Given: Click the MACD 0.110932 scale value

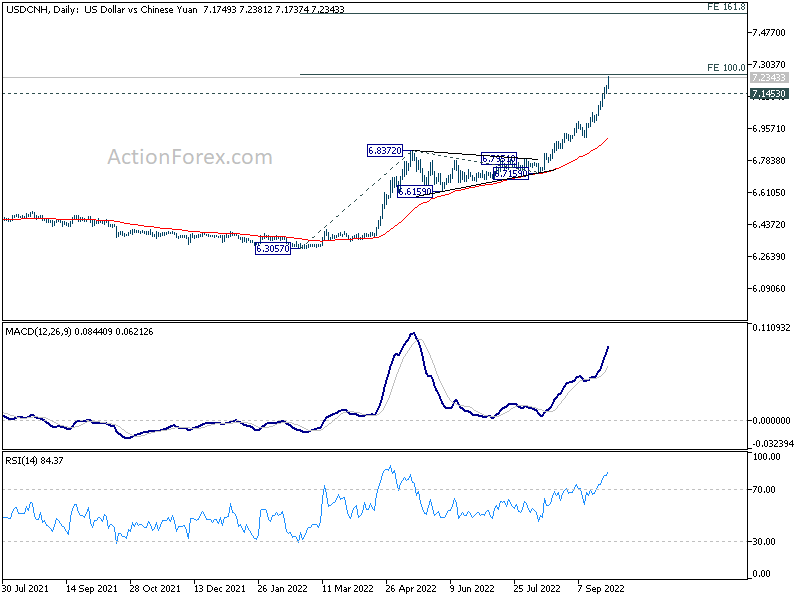Looking at the screenshot, I should point(771,328).
